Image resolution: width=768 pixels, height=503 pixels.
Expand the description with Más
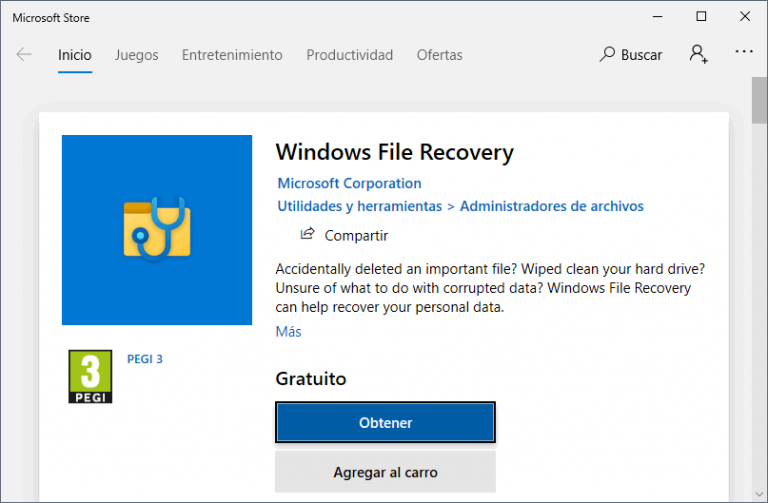point(288,331)
